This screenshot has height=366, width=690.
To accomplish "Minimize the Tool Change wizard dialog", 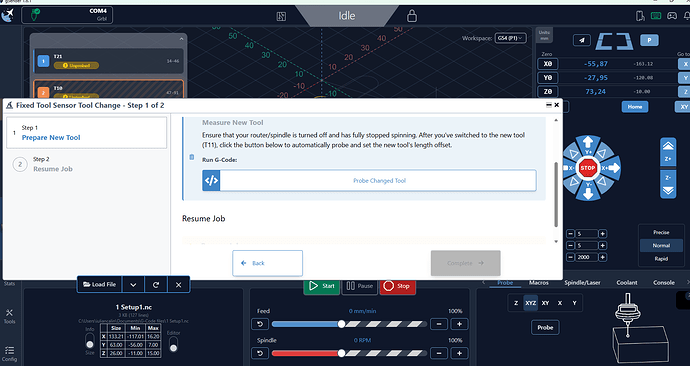I will (549, 105).
